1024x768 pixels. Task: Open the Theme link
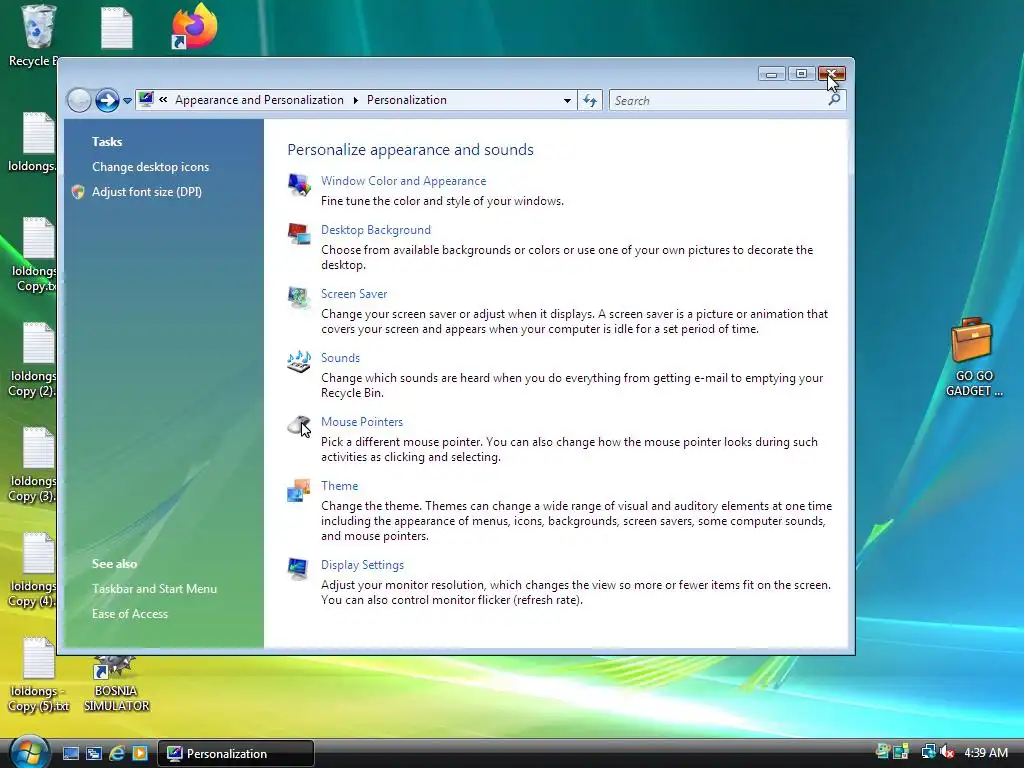tap(339, 486)
